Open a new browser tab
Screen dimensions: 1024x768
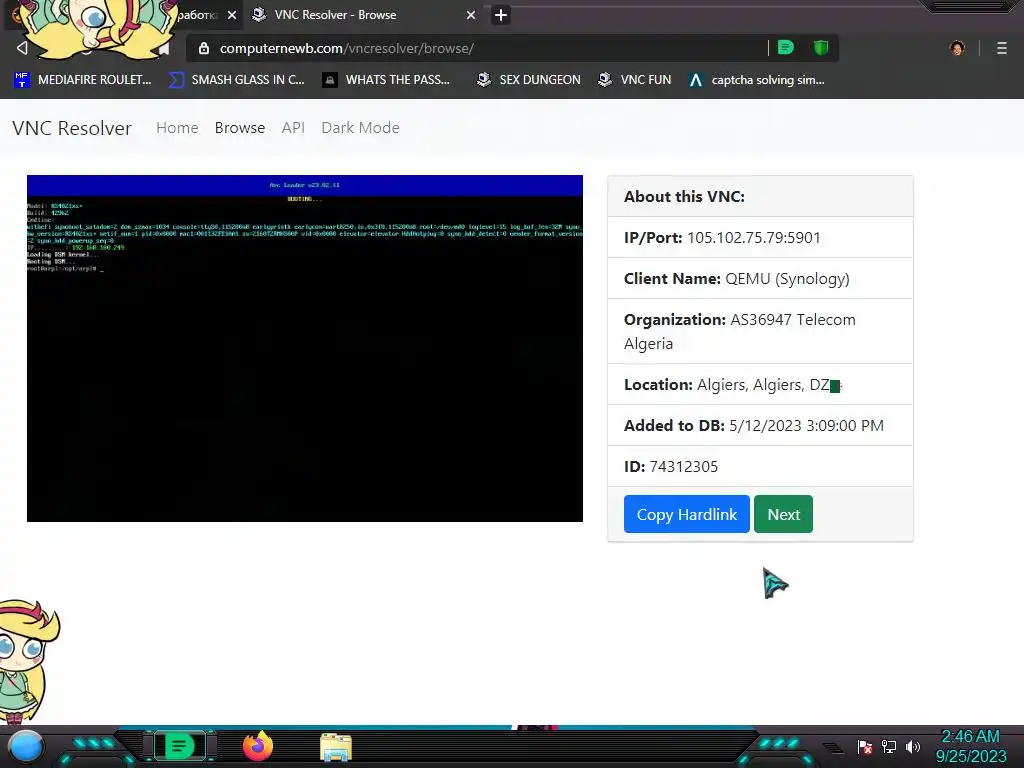[500, 15]
